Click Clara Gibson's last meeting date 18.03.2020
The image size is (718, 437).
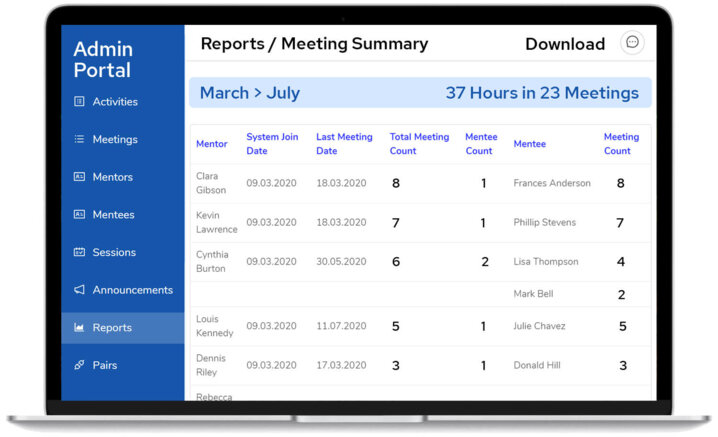point(341,183)
